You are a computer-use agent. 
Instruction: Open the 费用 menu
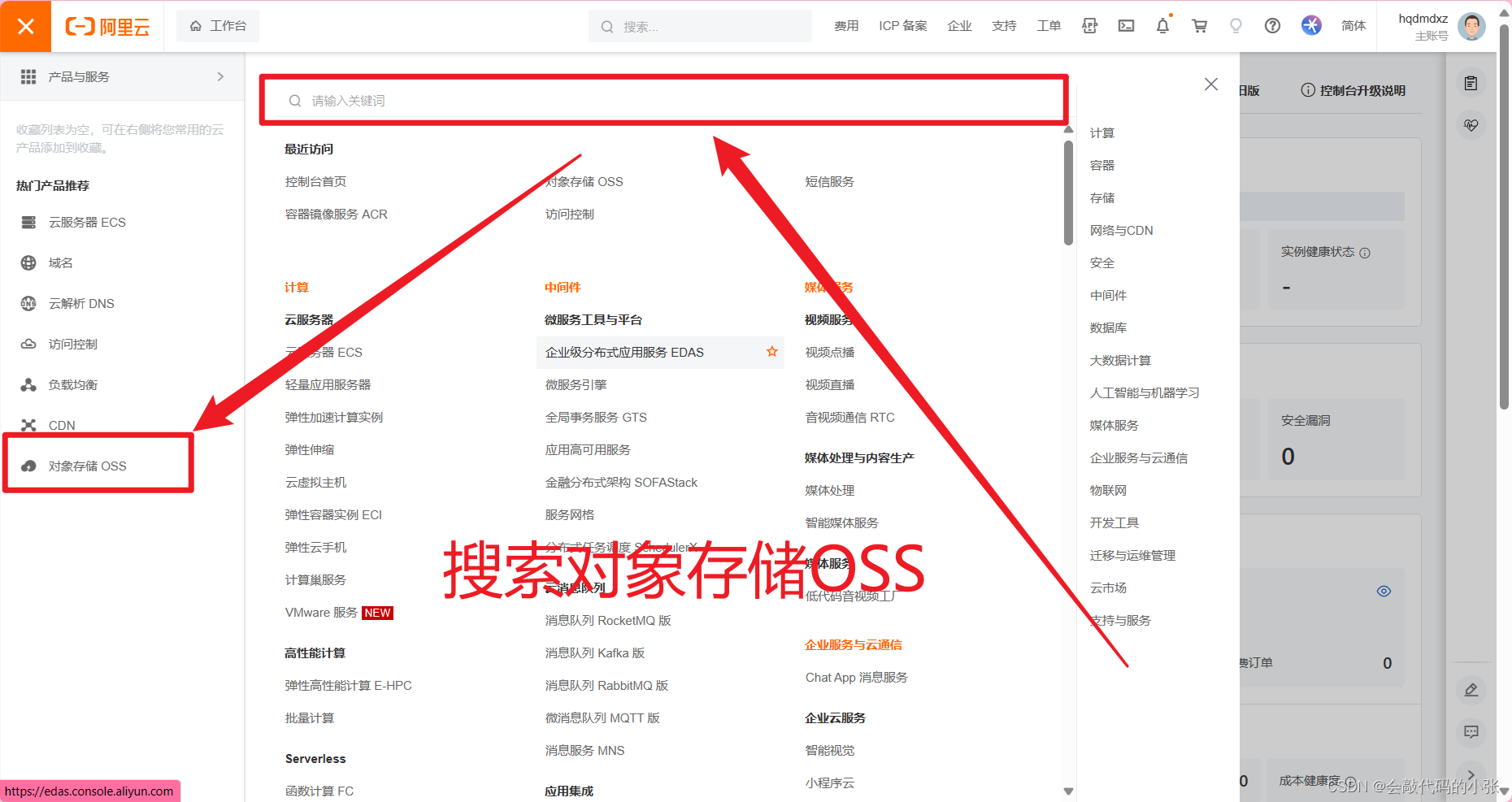(846, 26)
